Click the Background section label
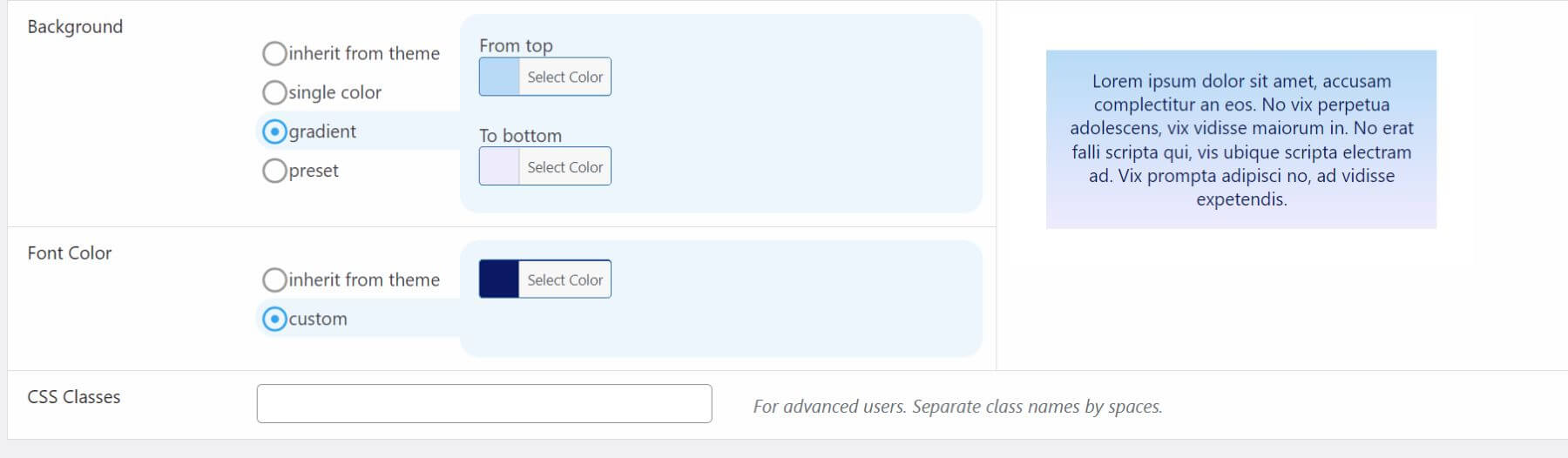The image size is (1568, 458). tap(75, 27)
